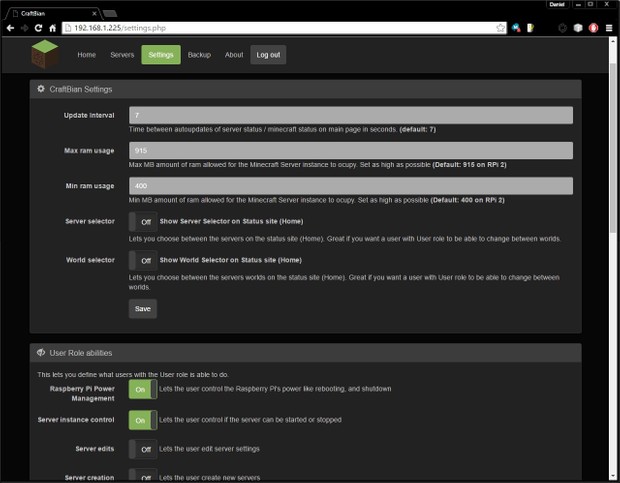The image size is (620, 483).
Task: Open the Home nav item
Action: [87, 55]
